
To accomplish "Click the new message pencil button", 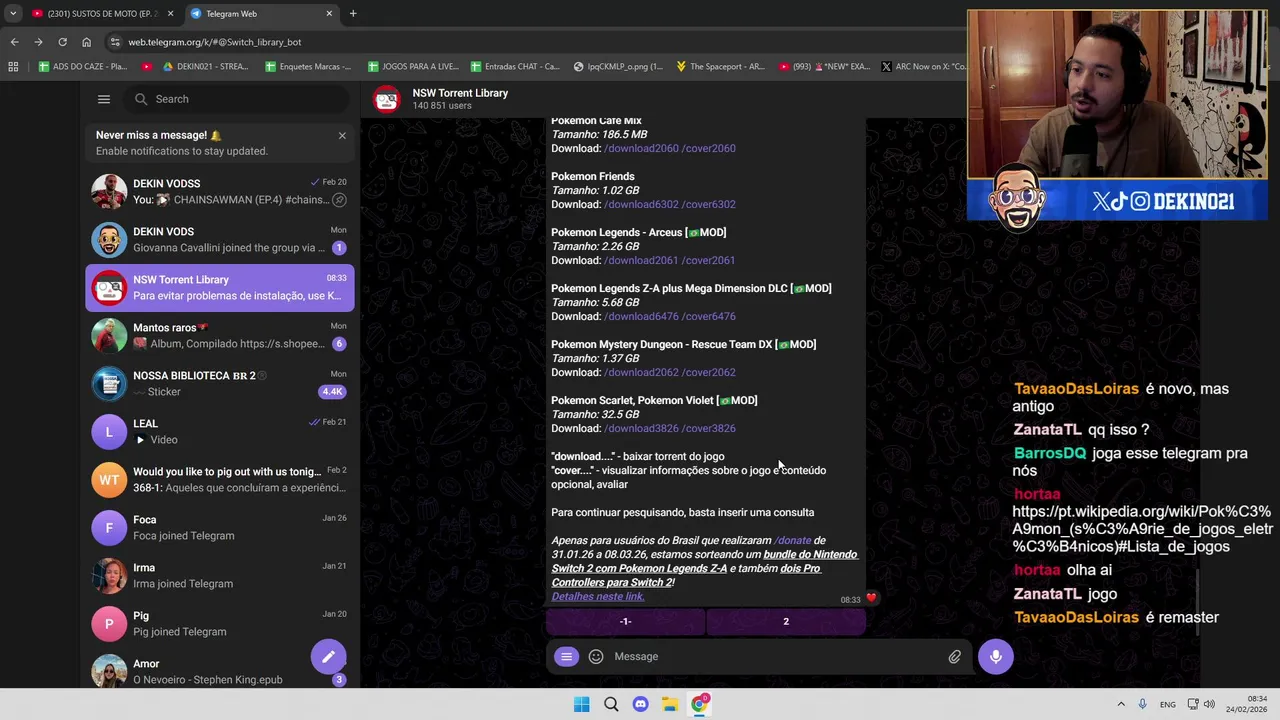I will (x=328, y=657).
